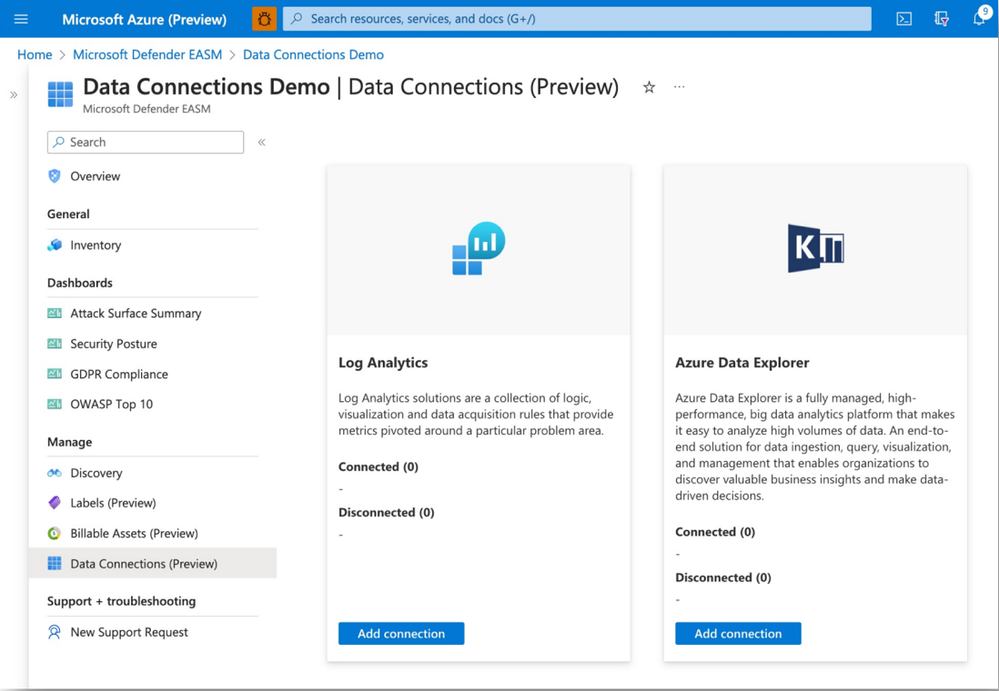
Task: Open the portal hamburger menu
Action: coord(21,19)
